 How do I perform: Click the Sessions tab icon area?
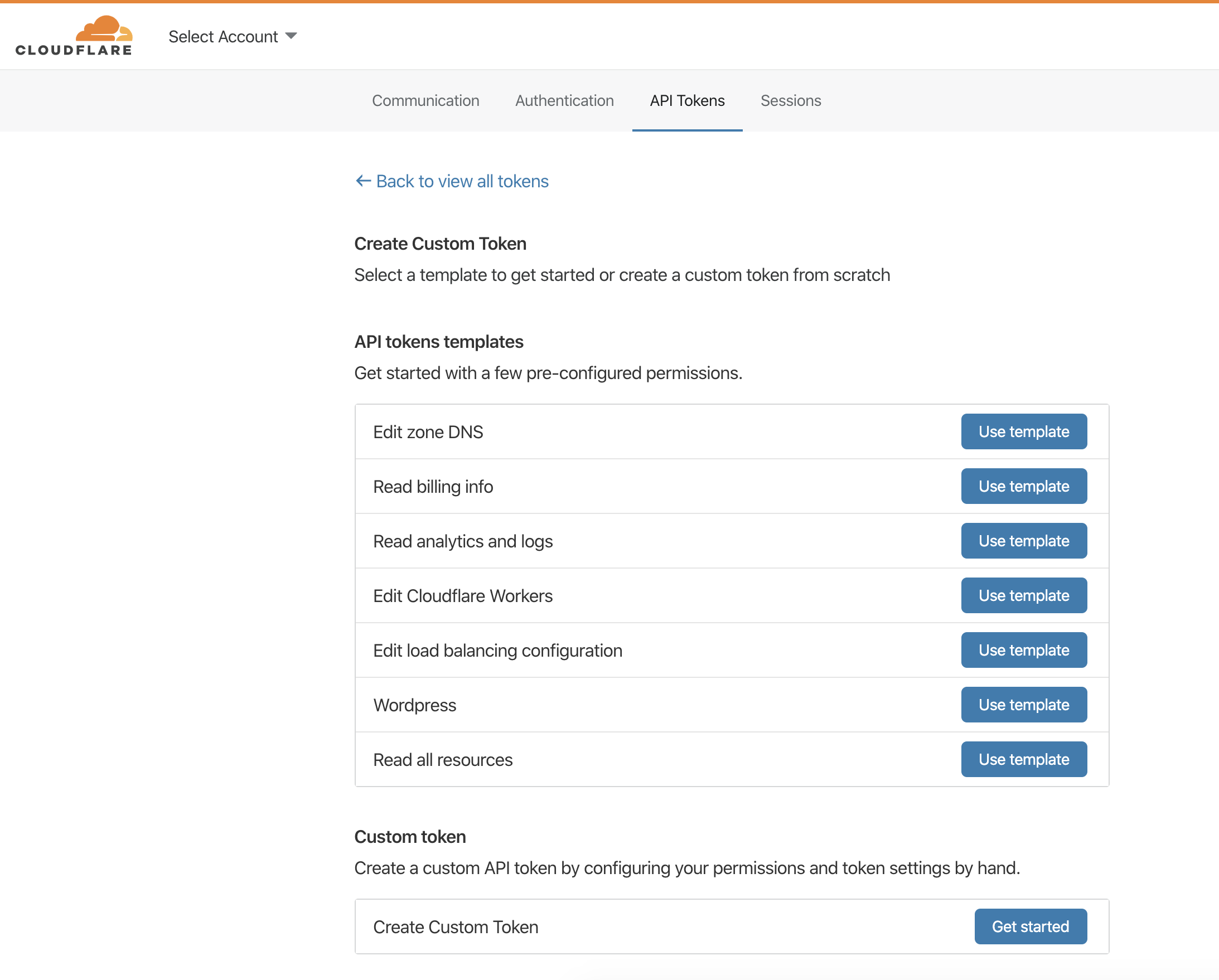(790, 100)
